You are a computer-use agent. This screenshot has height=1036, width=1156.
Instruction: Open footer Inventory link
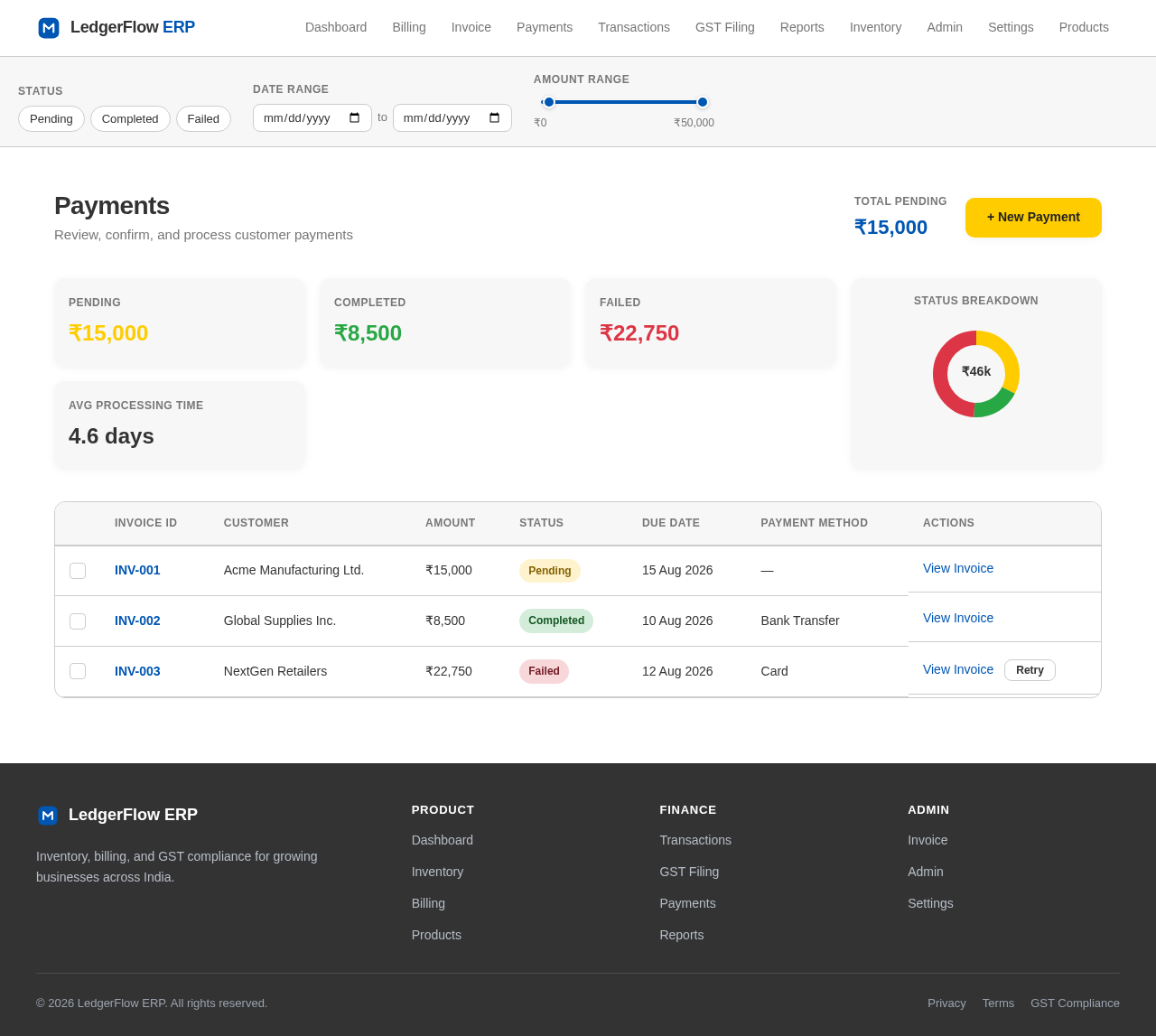click(437, 872)
